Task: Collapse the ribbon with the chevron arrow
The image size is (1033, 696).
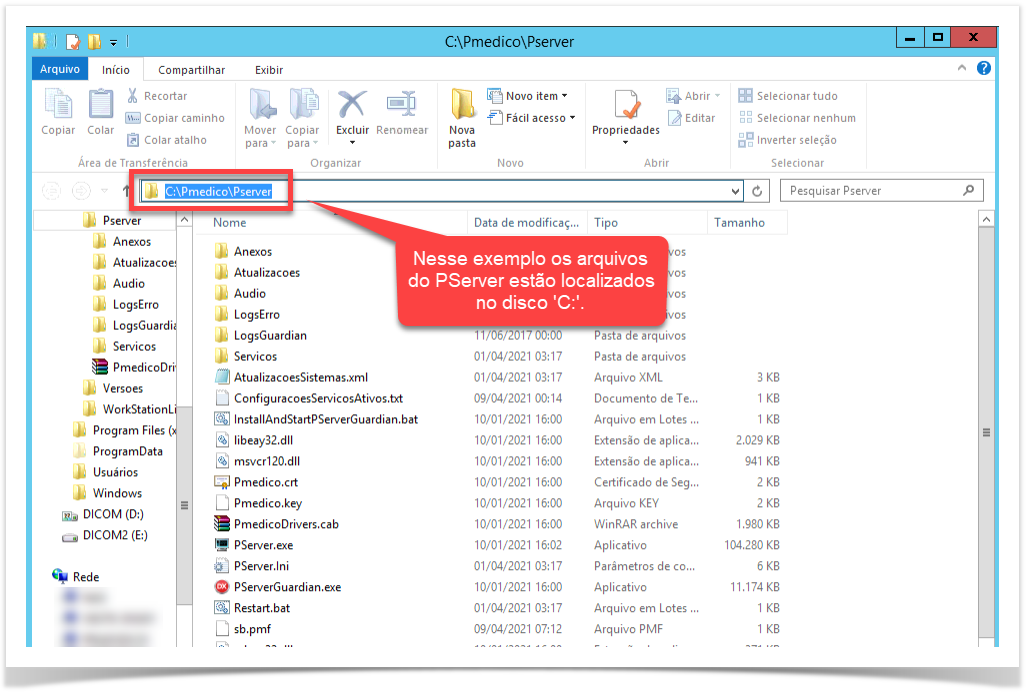Action: coord(963,69)
